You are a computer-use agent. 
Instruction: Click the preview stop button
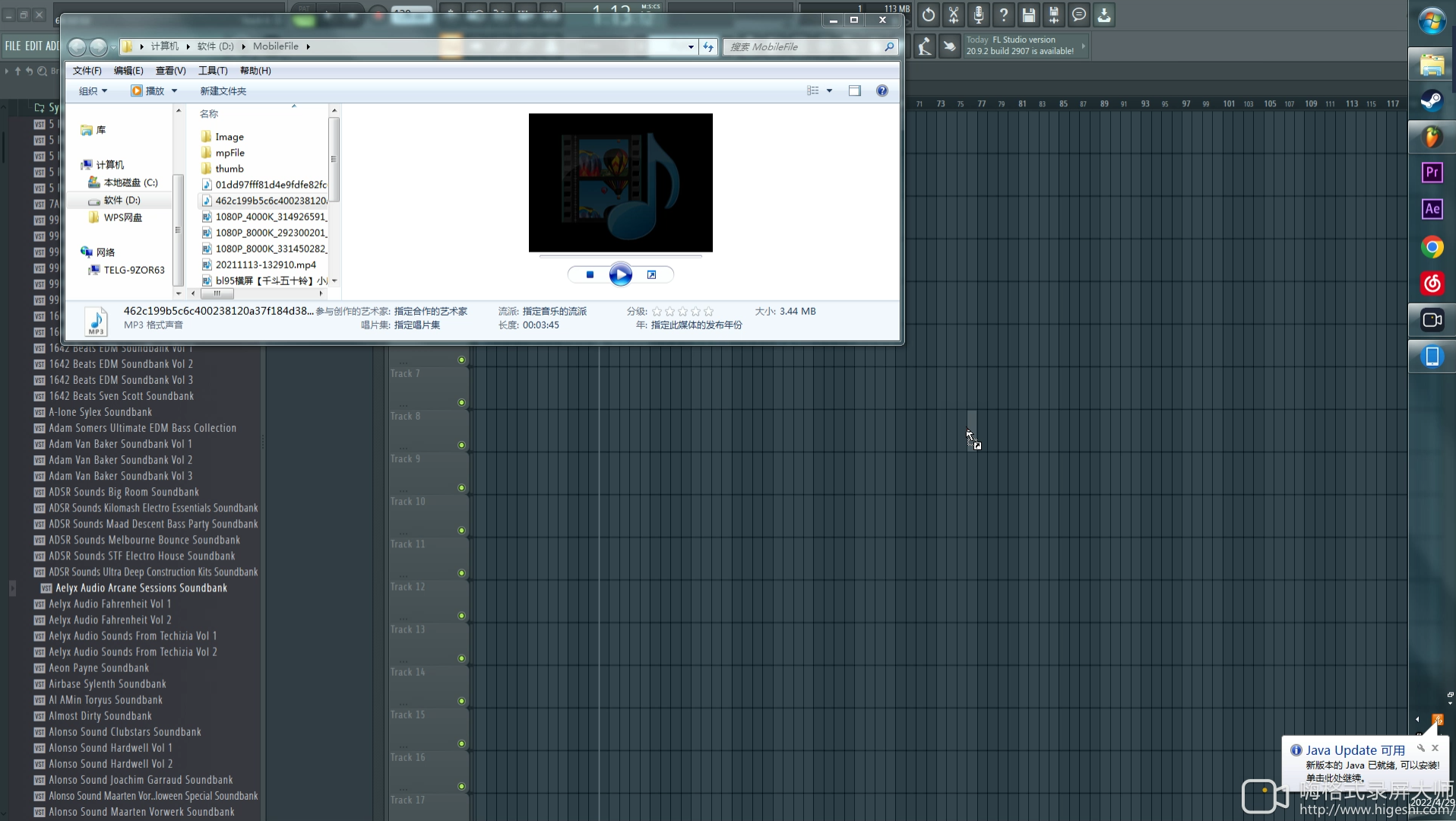(x=590, y=274)
